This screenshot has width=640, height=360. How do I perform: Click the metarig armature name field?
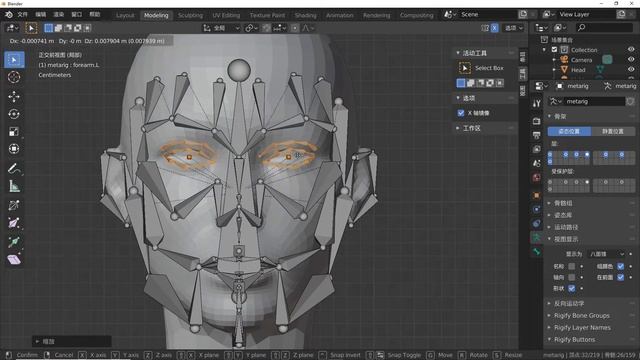coord(595,101)
